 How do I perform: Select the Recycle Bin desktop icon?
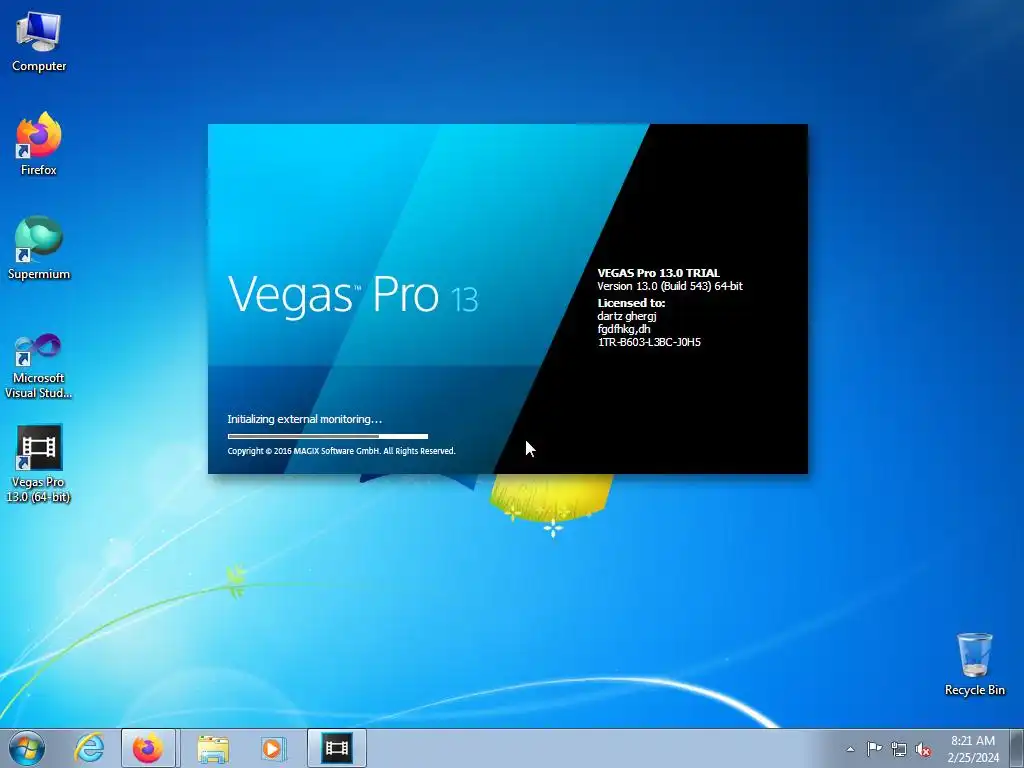click(974, 664)
